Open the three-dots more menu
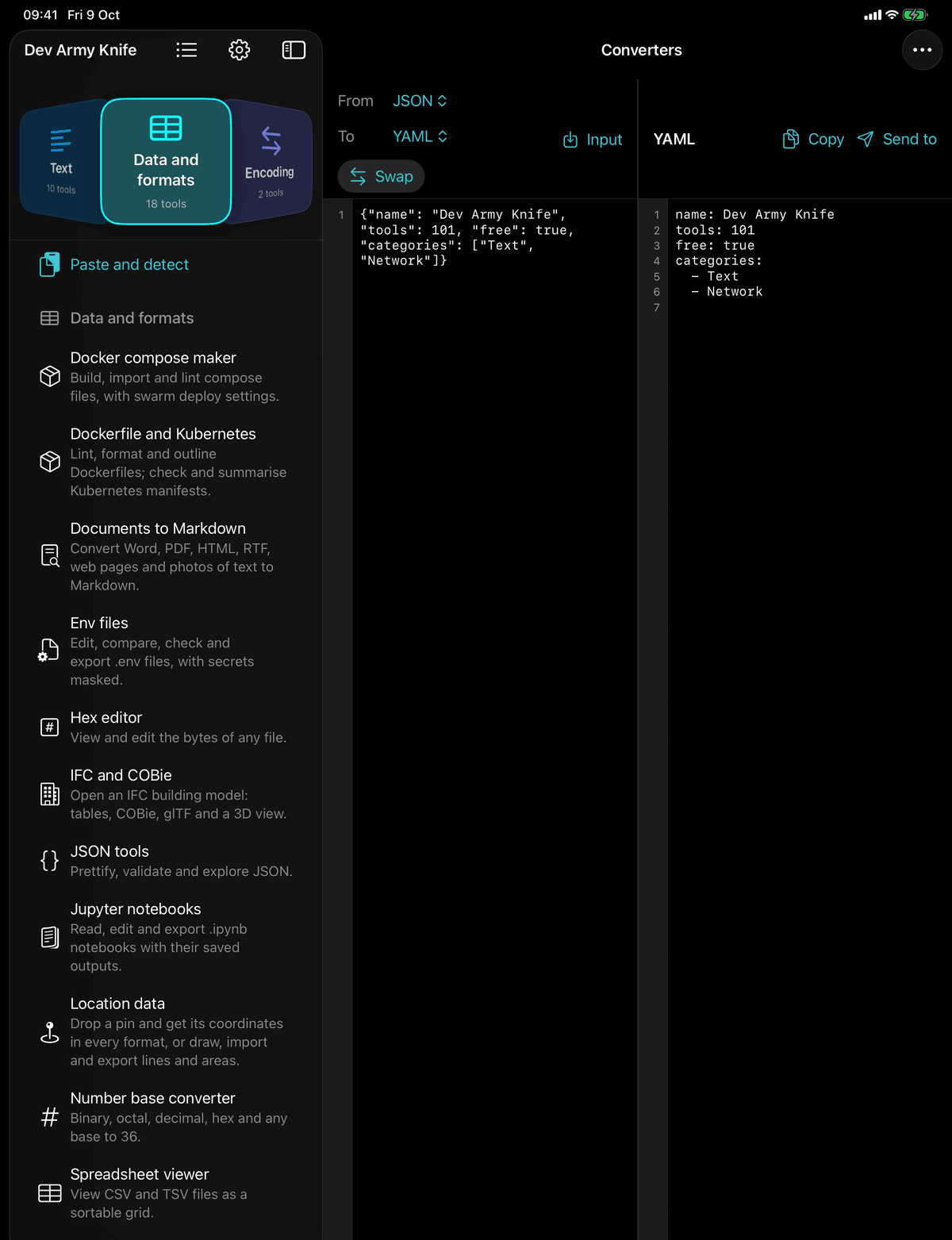The width and height of the screenshot is (952, 1240). [922, 50]
